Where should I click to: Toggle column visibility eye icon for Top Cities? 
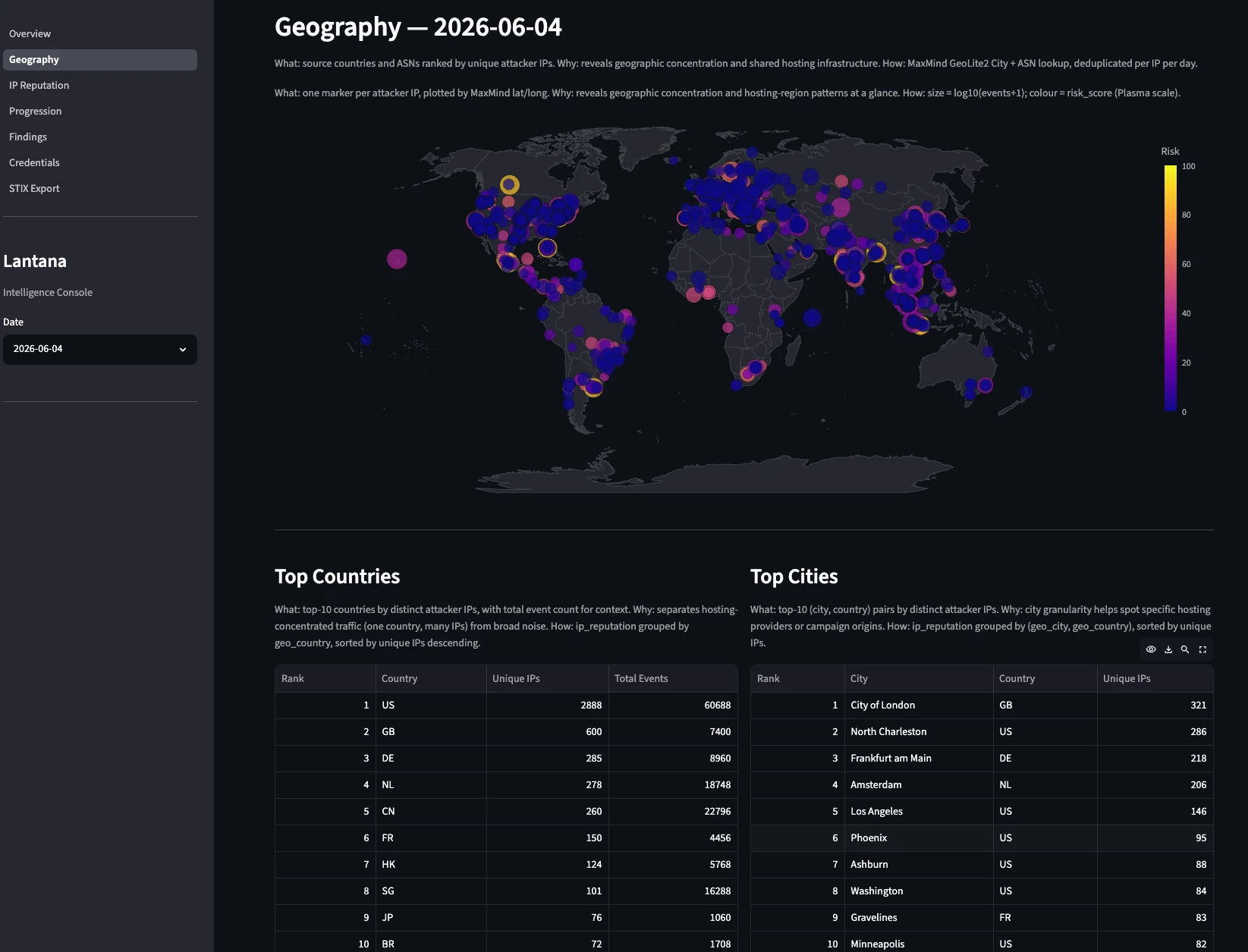pyautogui.click(x=1151, y=649)
